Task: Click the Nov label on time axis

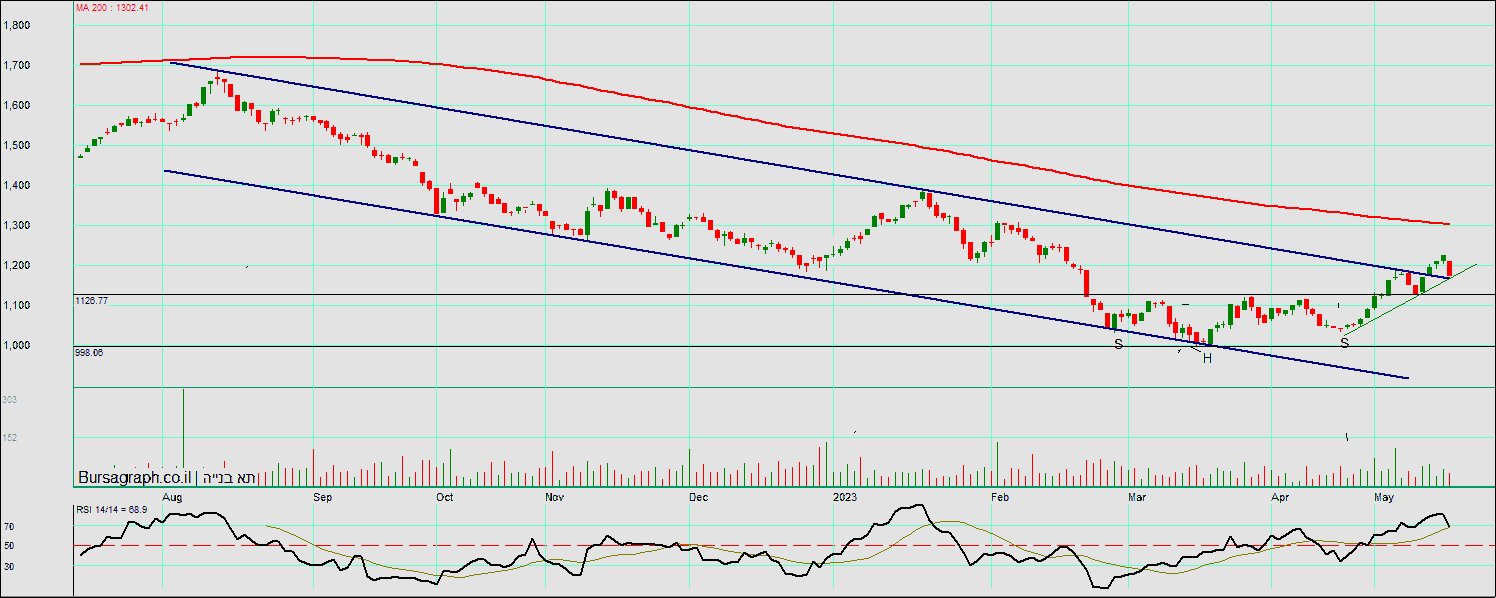Action: [x=555, y=497]
